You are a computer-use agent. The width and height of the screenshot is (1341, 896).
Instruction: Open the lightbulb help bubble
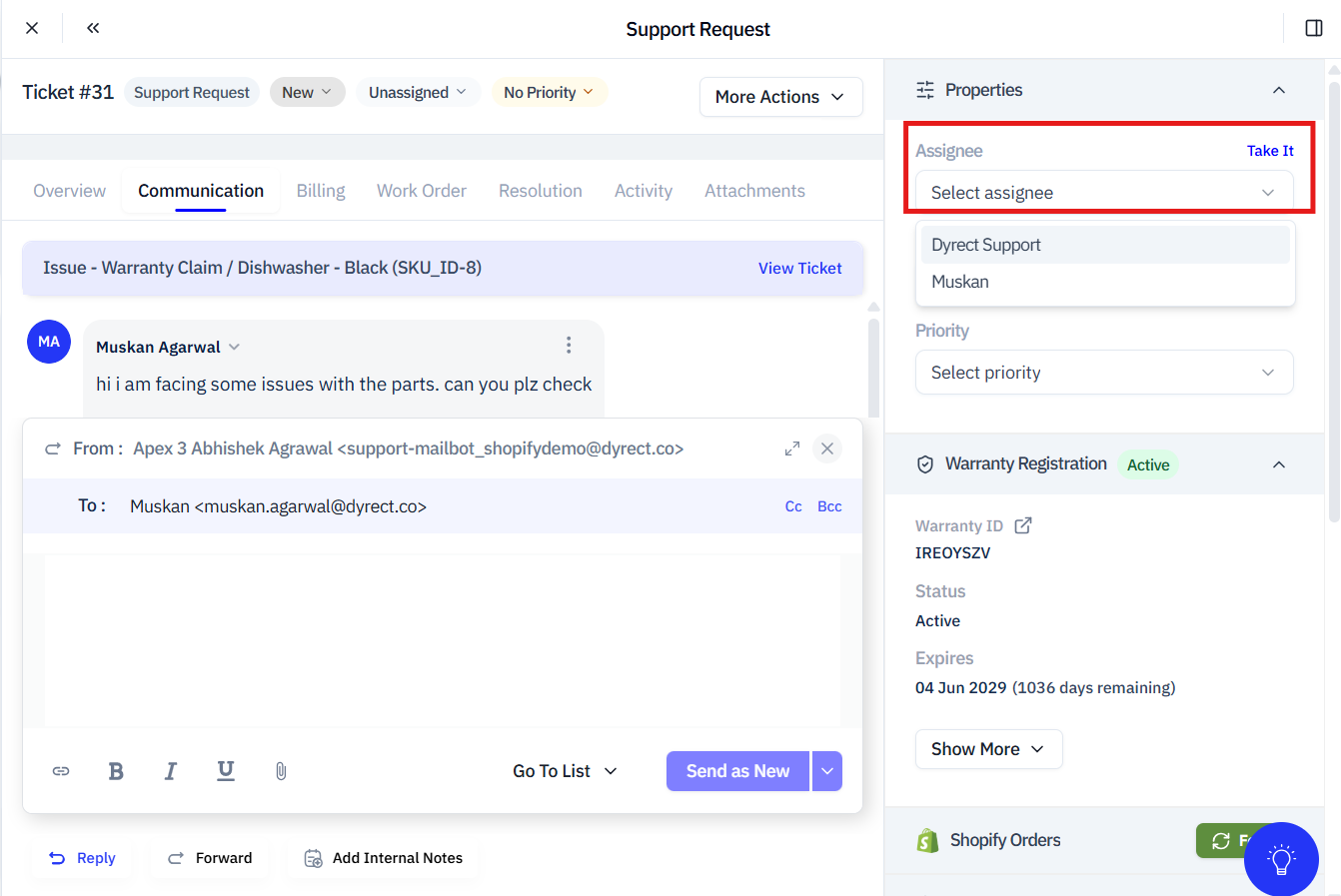1281,859
